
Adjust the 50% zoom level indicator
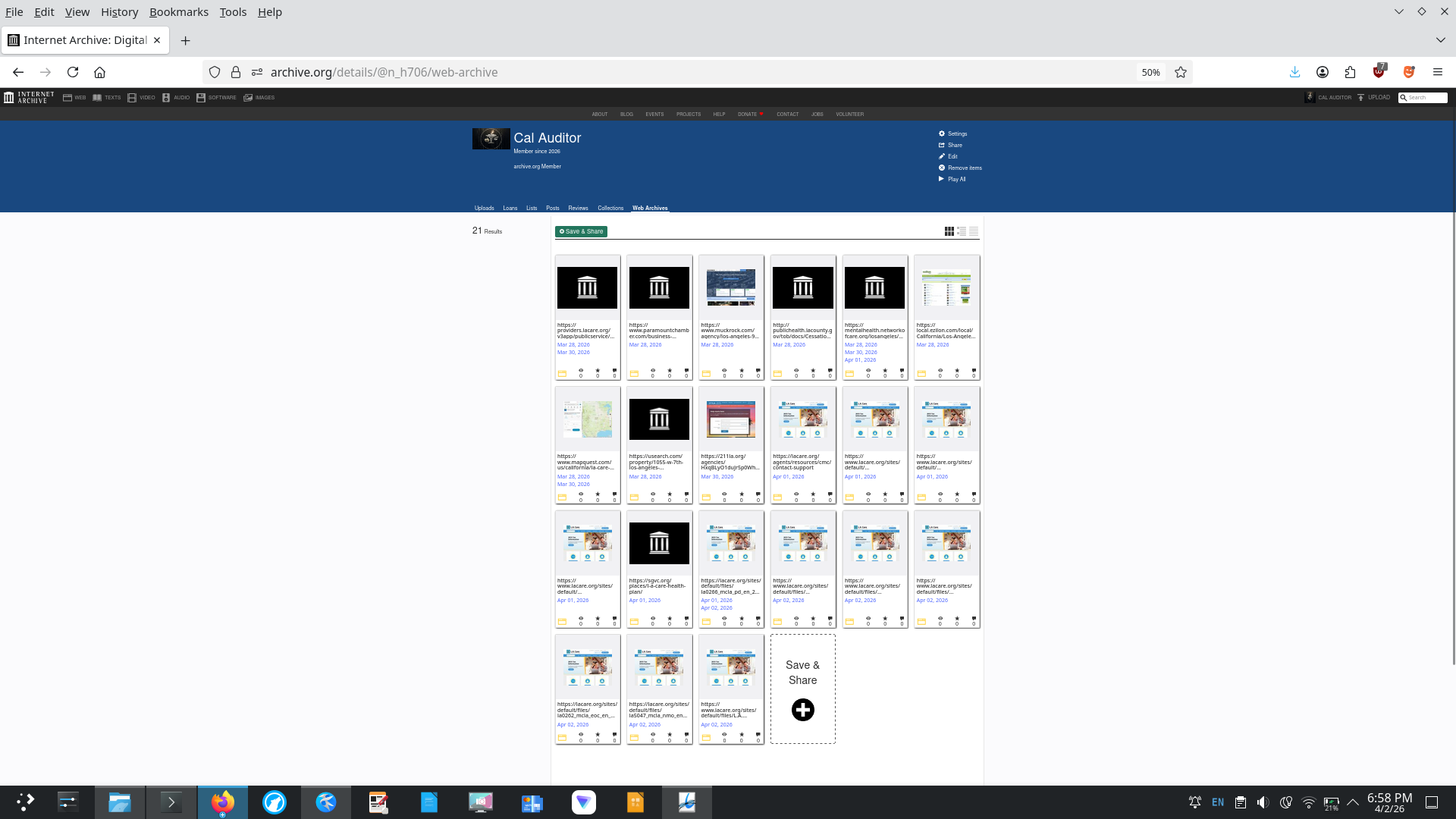tap(1150, 72)
